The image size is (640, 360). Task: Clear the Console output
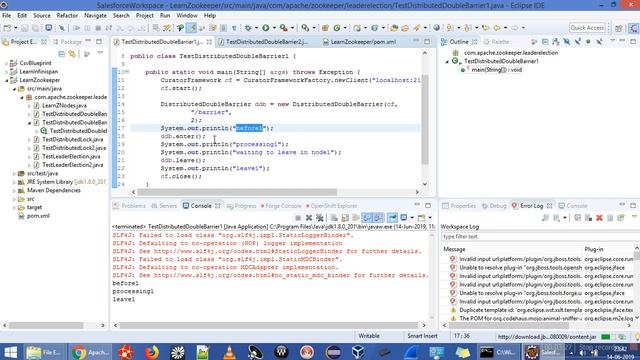[x=333, y=218]
